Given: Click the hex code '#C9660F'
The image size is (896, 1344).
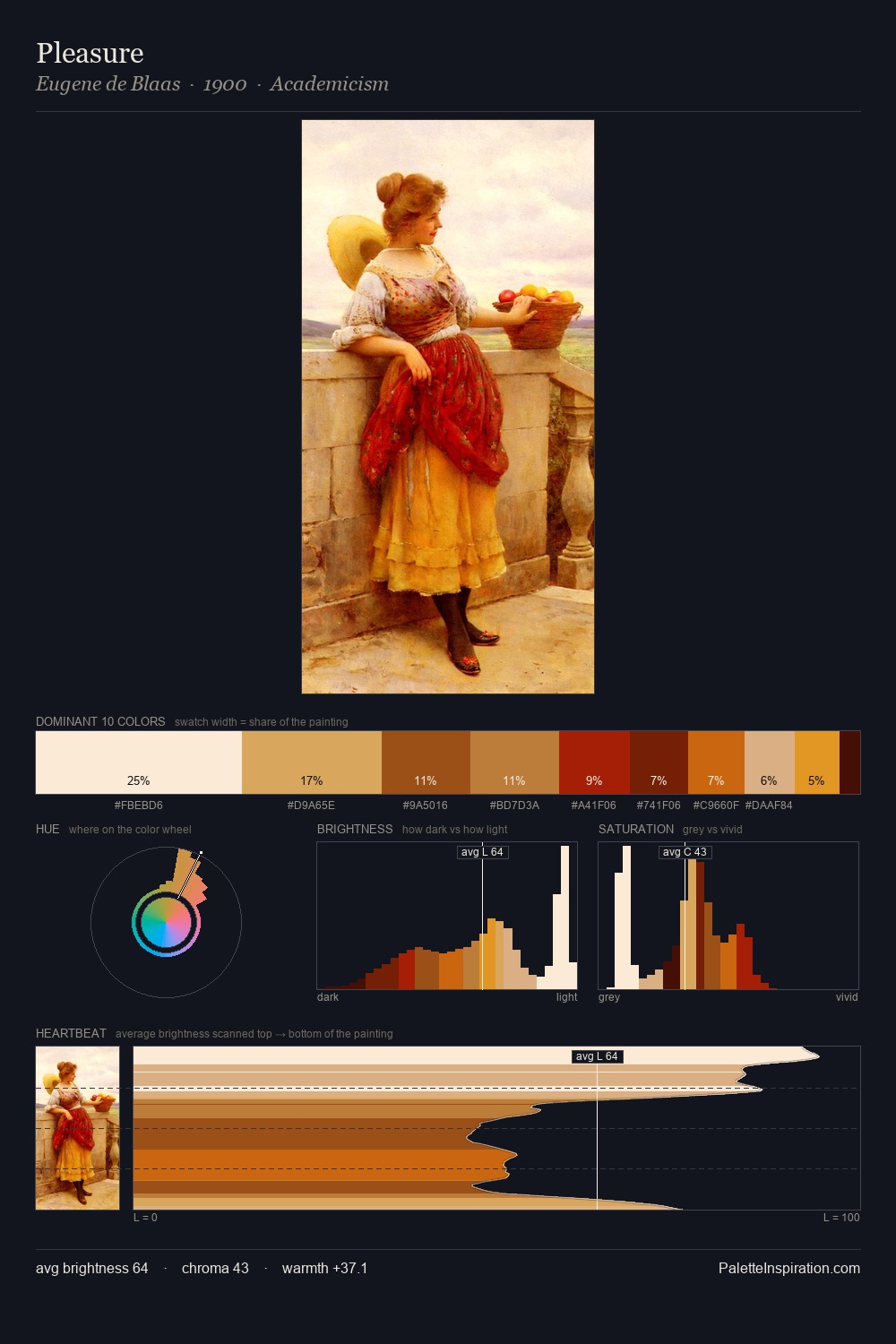Looking at the screenshot, I should pyautogui.click(x=716, y=806).
